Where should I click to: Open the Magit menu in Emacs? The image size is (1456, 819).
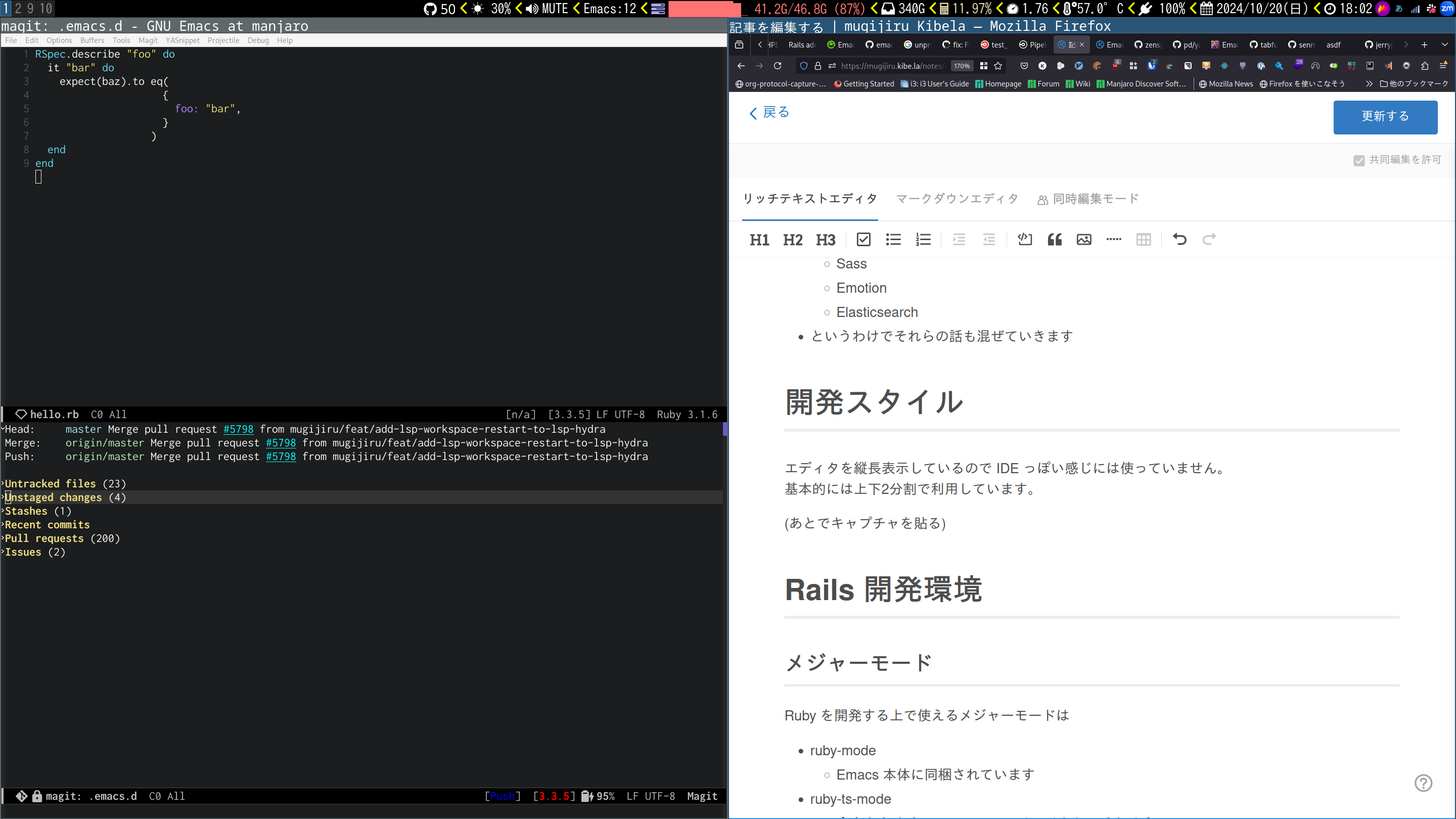[148, 40]
